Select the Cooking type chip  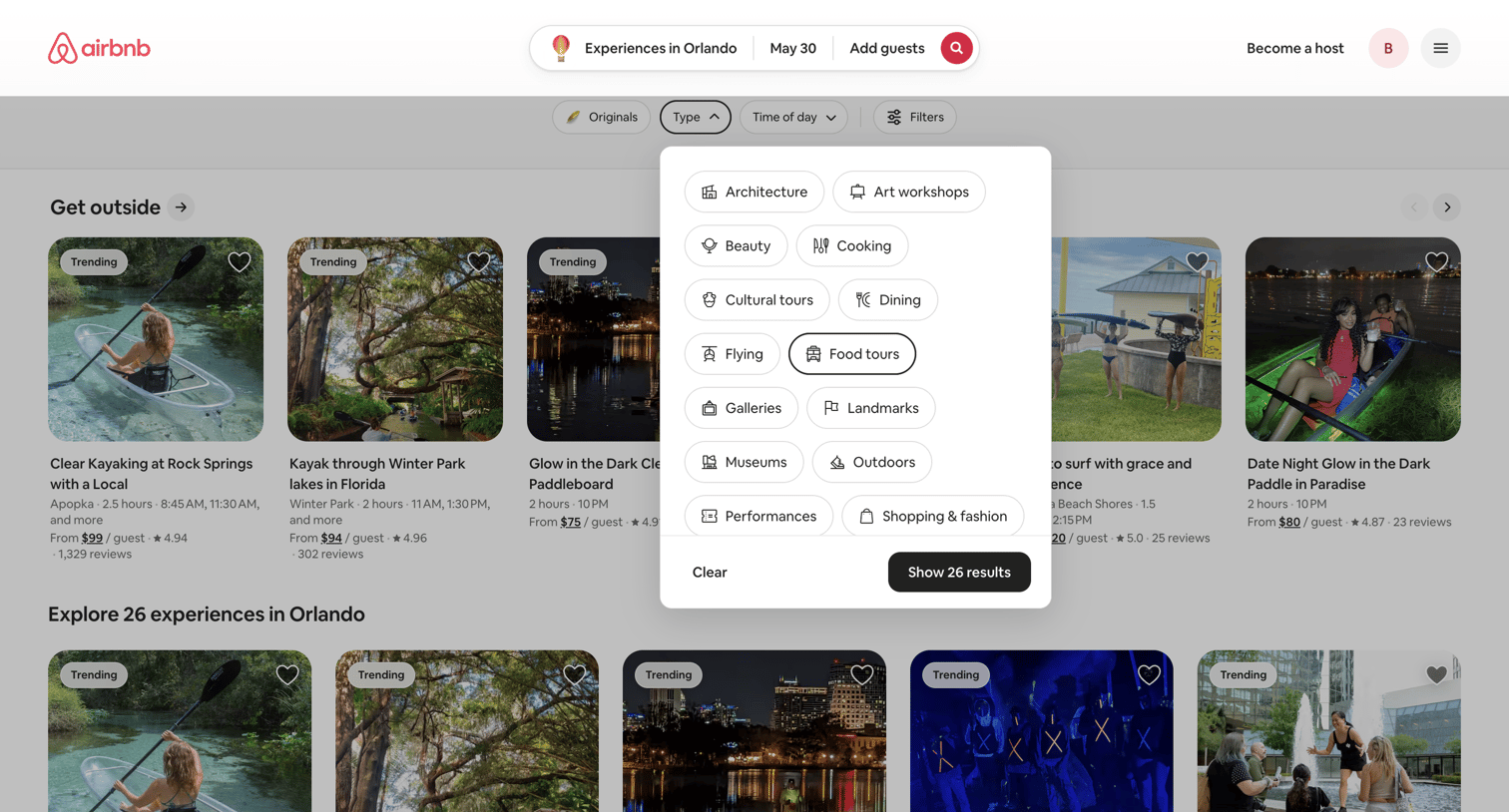click(852, 245)
